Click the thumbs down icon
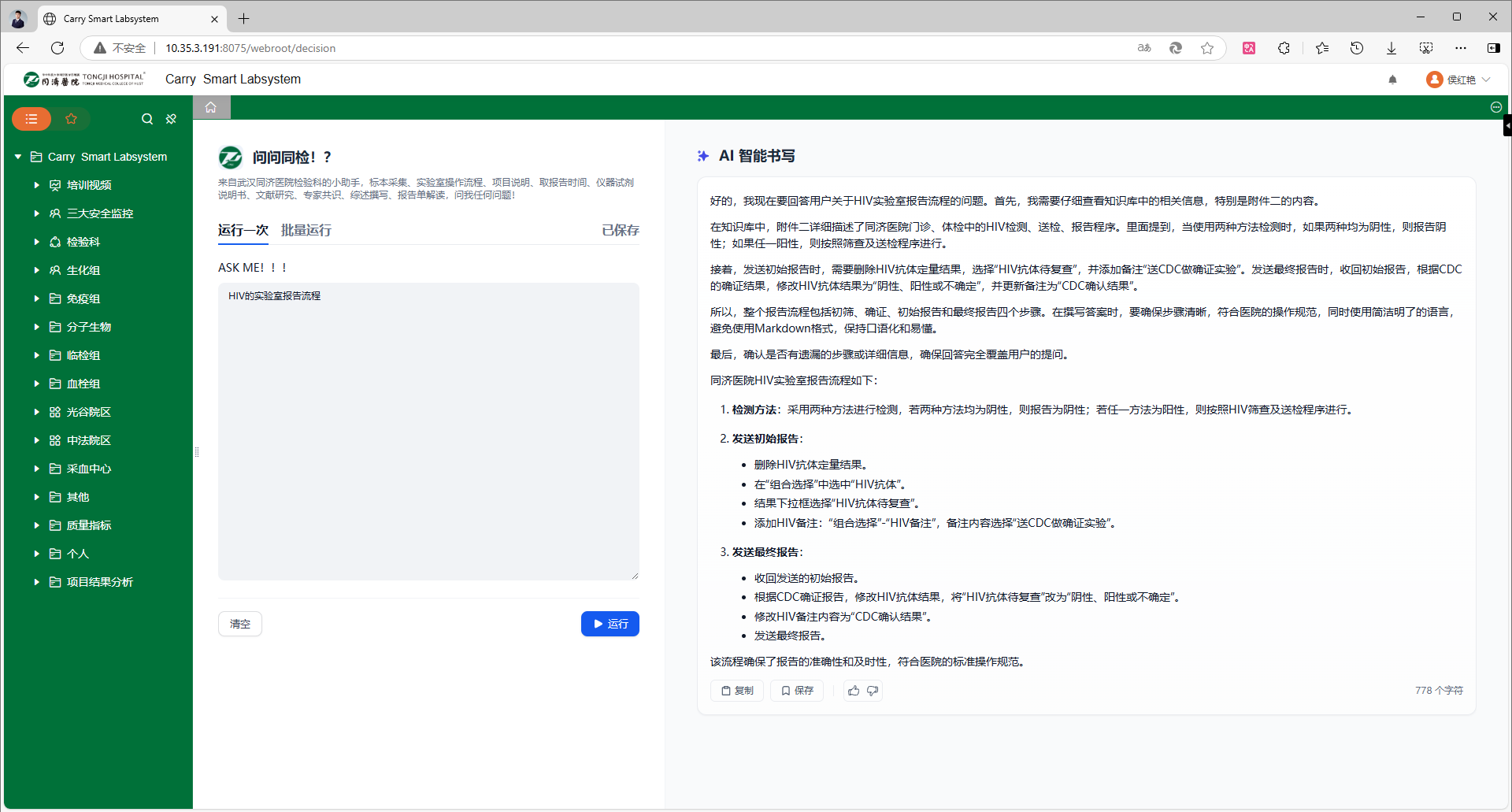The height and width of the screenshot is (812, 1512). point(873,691)
